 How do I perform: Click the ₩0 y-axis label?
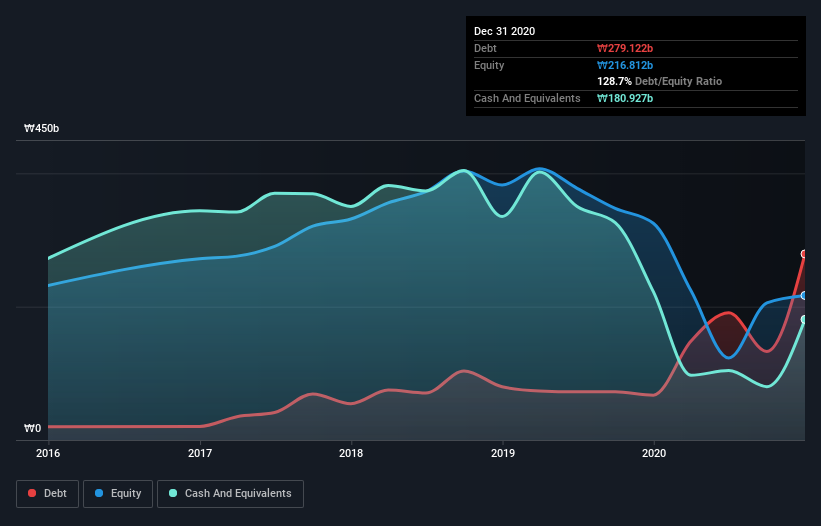(32, 428)
